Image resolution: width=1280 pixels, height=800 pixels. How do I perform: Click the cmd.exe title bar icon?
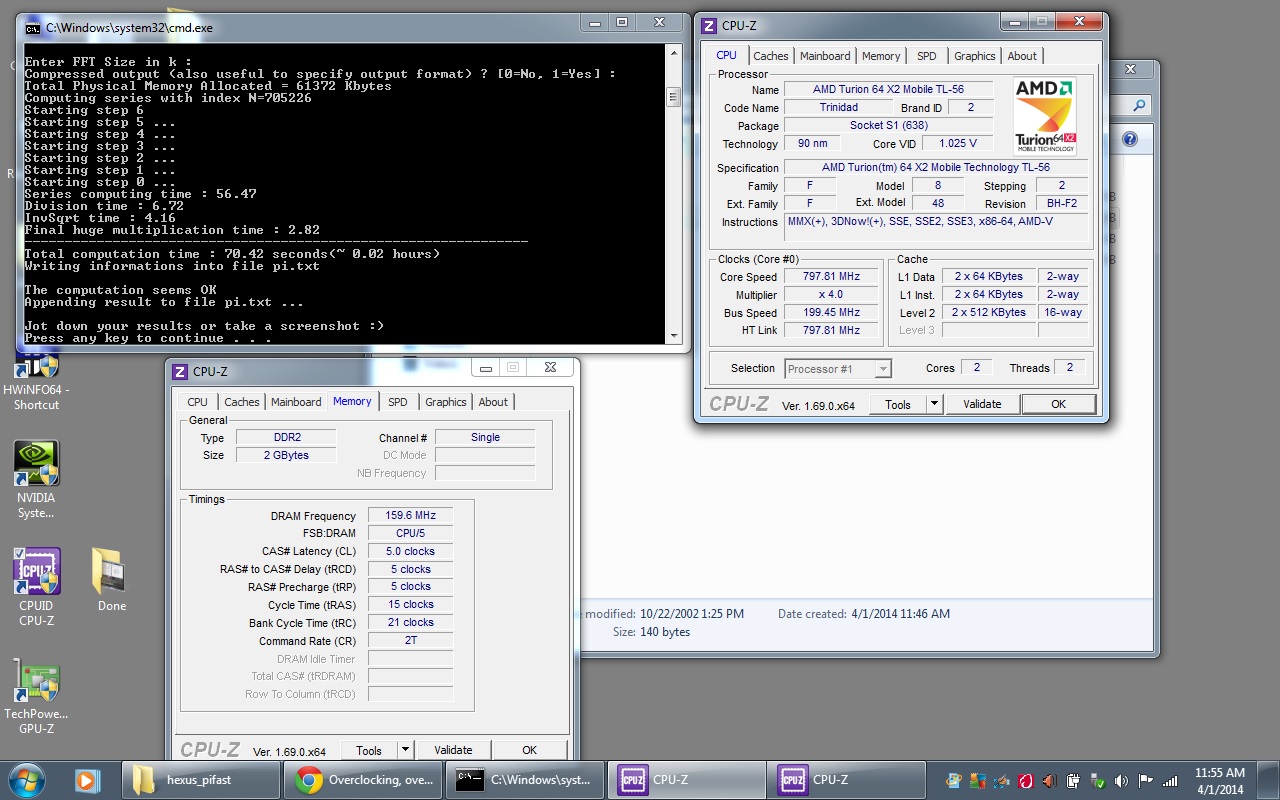coord(33,28)
